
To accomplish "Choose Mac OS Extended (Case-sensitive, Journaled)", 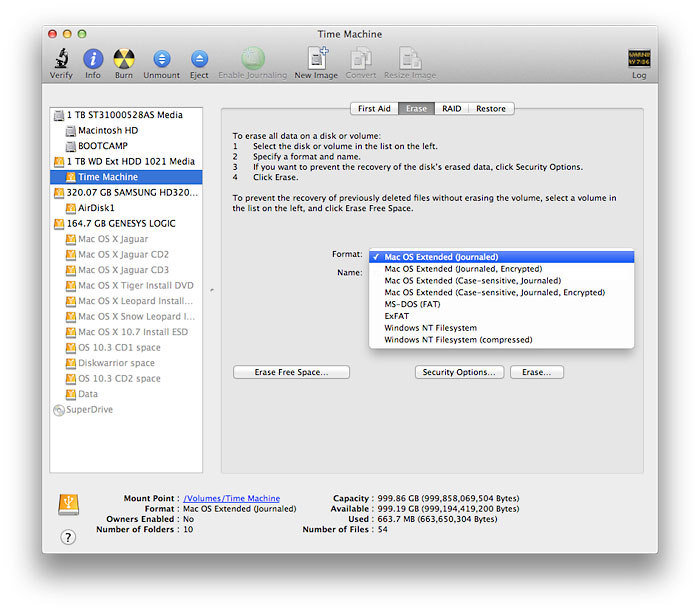I will click(x=501, y=281).
